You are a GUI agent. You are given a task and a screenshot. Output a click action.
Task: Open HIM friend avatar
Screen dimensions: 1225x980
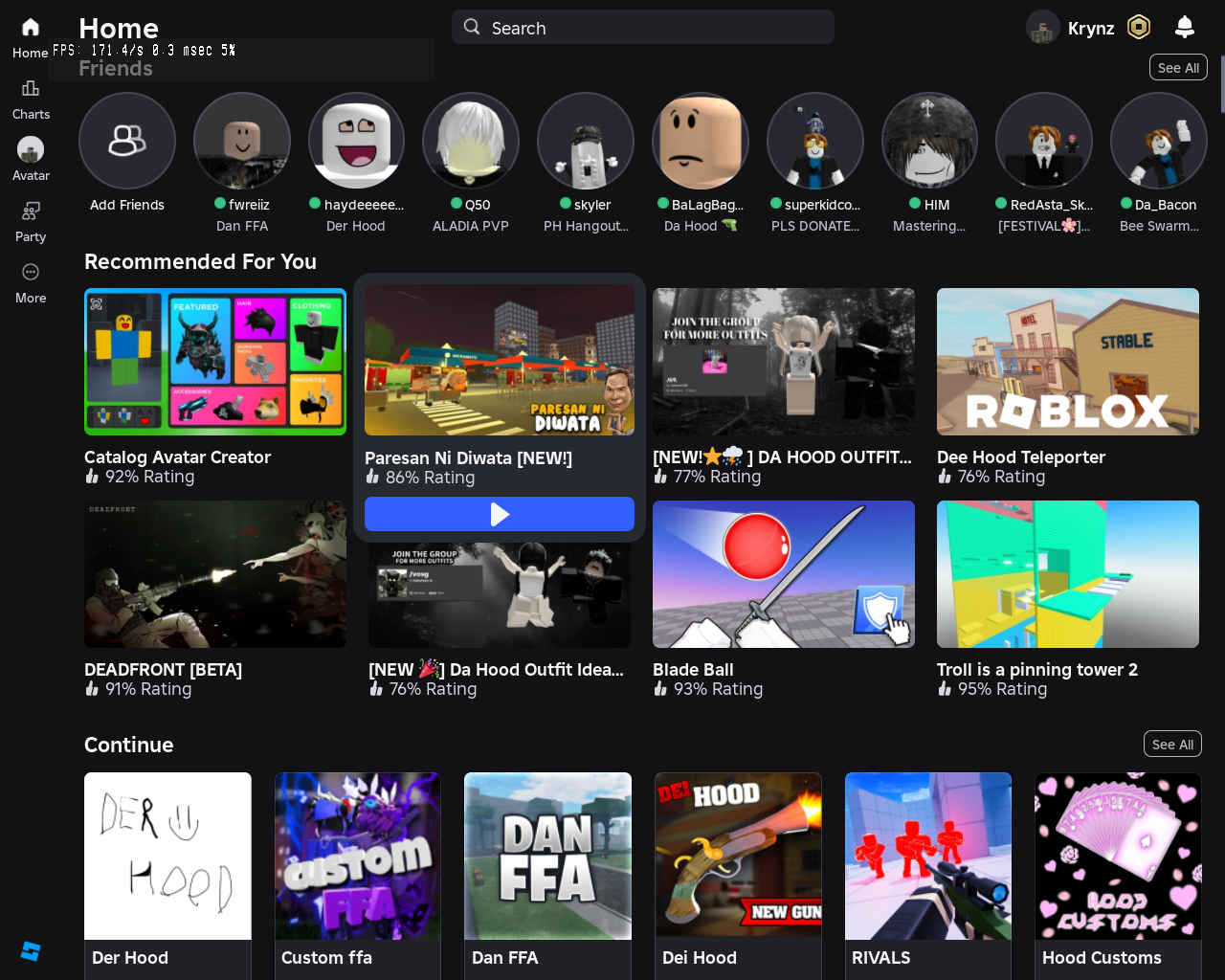coord(929,141)
